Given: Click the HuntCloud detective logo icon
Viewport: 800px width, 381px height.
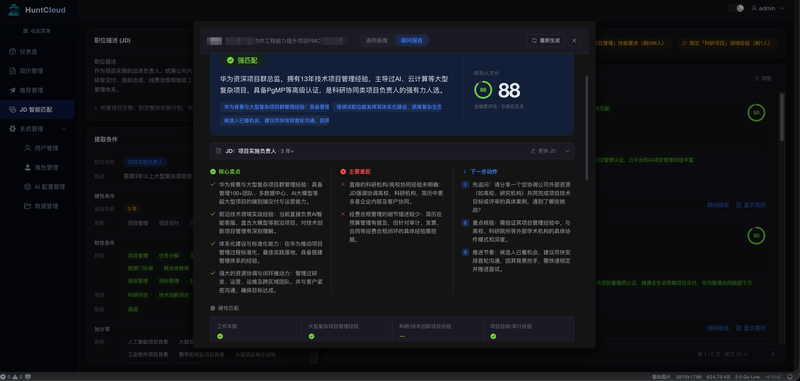Looking at the screenshot, I should coord(14,10).
